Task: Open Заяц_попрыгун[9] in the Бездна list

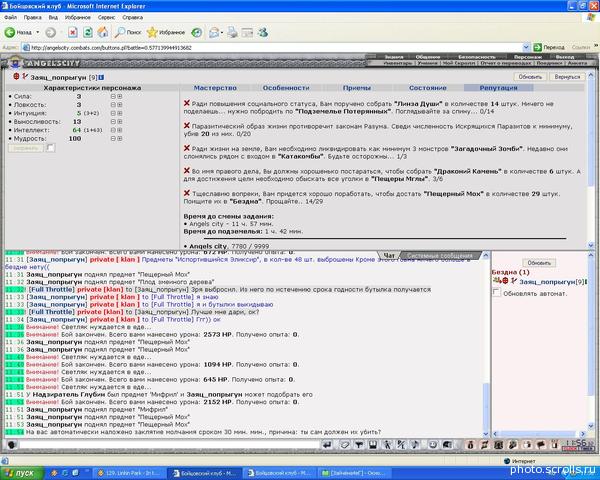Action: click(x=551, y=282)
